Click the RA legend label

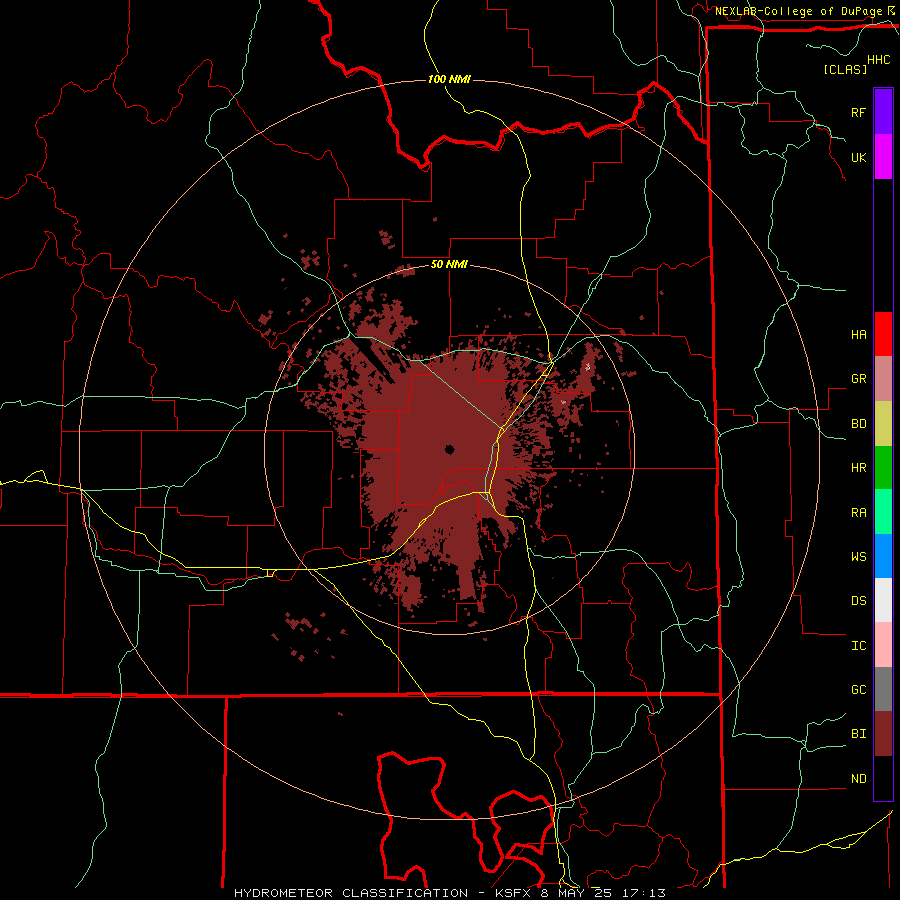[x=859, y=513]
